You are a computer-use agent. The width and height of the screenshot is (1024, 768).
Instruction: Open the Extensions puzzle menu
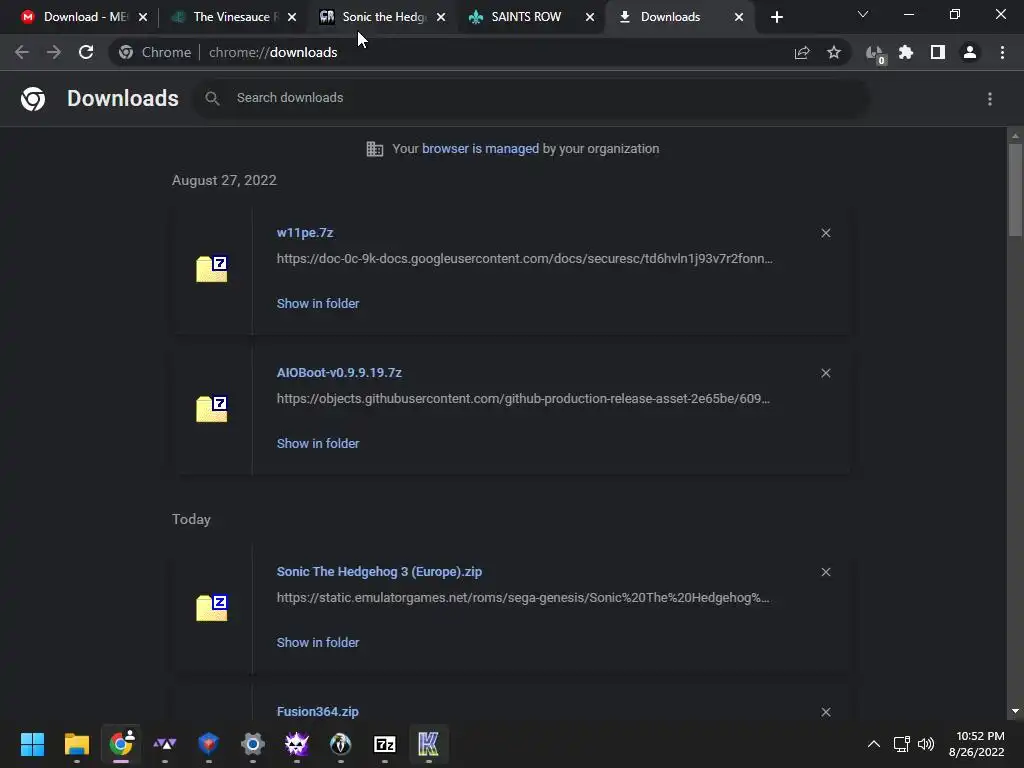(x=906, y=52)
